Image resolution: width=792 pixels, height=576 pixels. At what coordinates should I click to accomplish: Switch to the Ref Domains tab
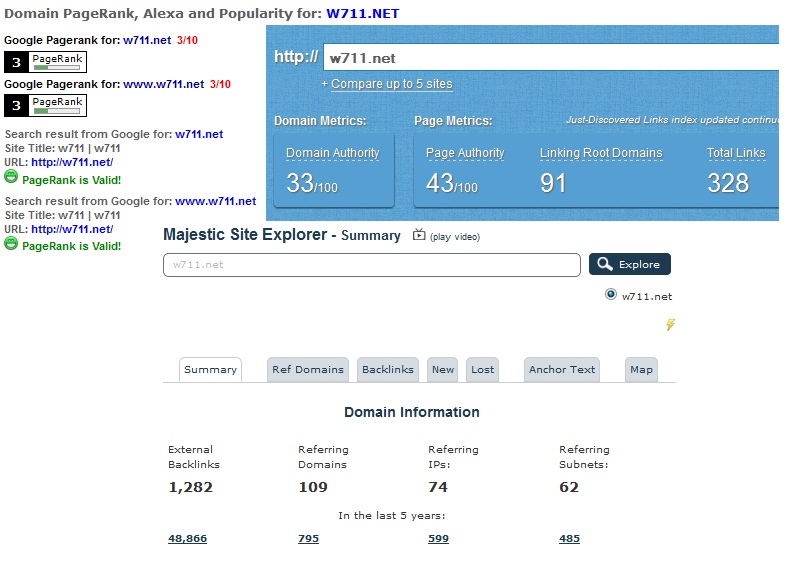click(308, 370)
